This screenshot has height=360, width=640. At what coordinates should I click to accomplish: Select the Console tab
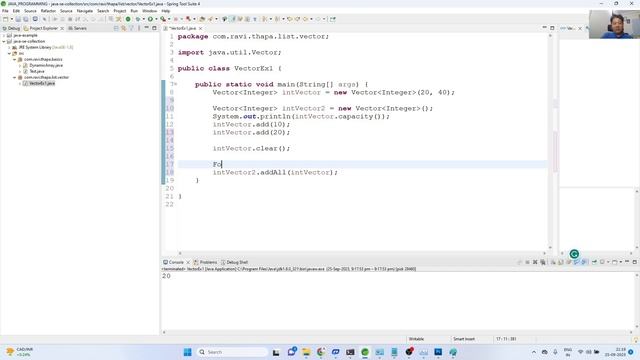173,262
